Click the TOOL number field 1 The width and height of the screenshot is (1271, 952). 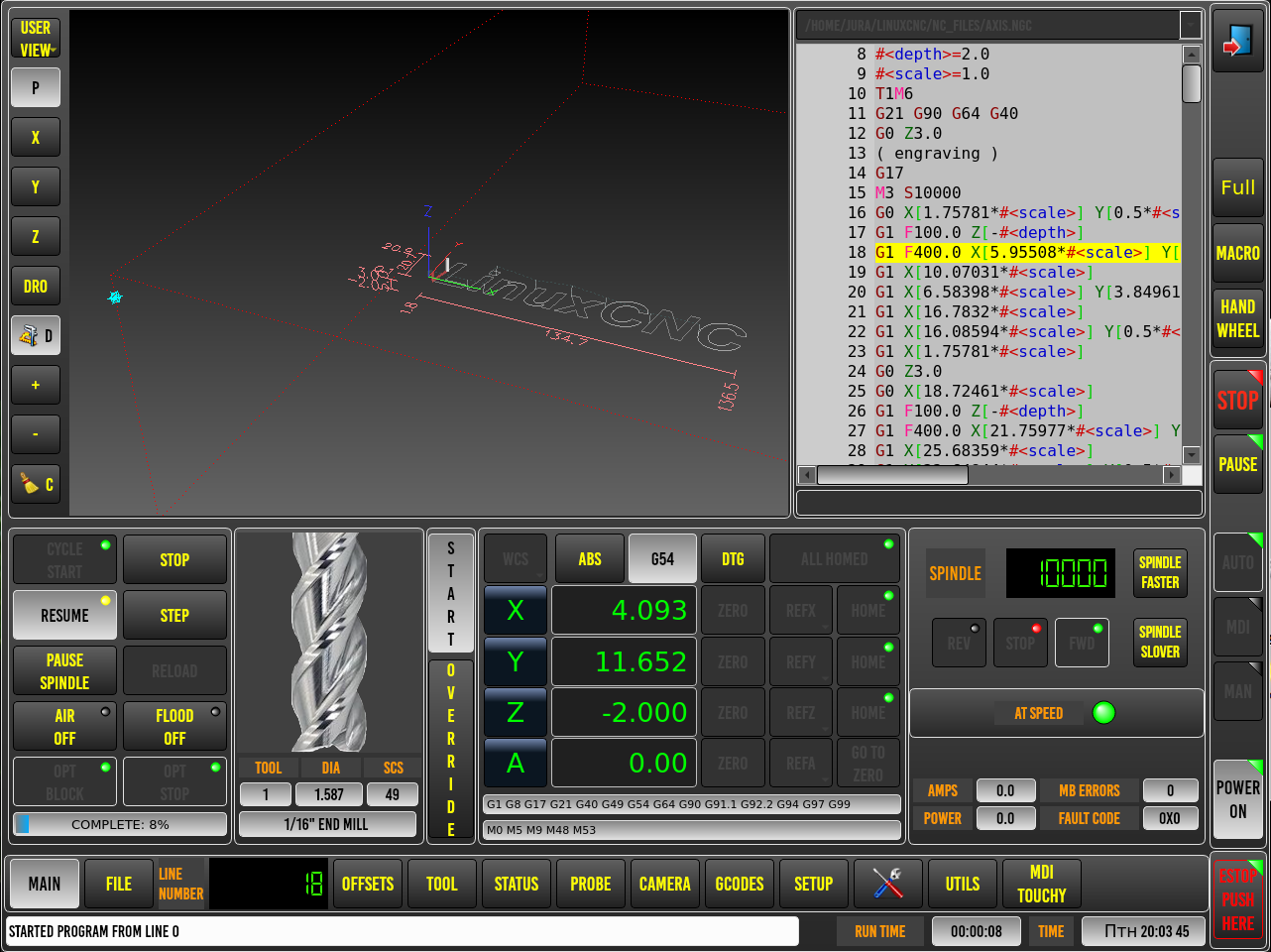(x=266, y=794)
